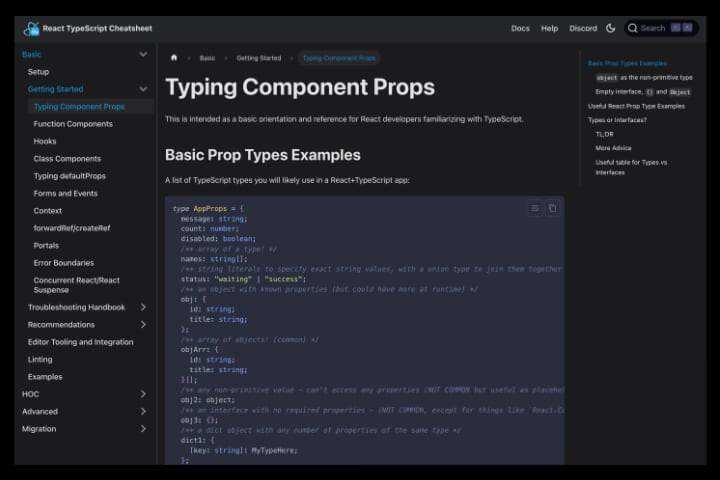Click Typing Component Props breadcrumb pill
This screenshot has height=480, width=720.
339,58
